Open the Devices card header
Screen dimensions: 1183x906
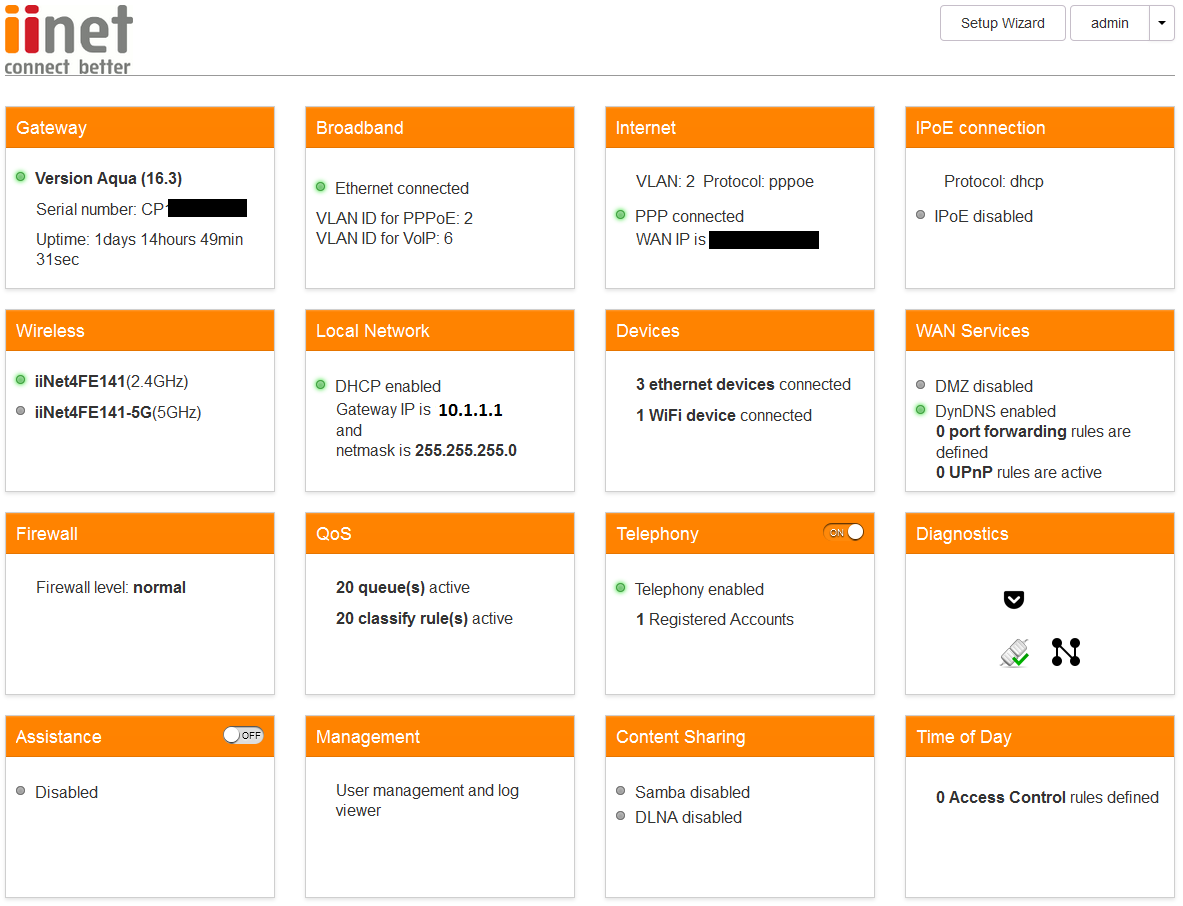(739, 330)
